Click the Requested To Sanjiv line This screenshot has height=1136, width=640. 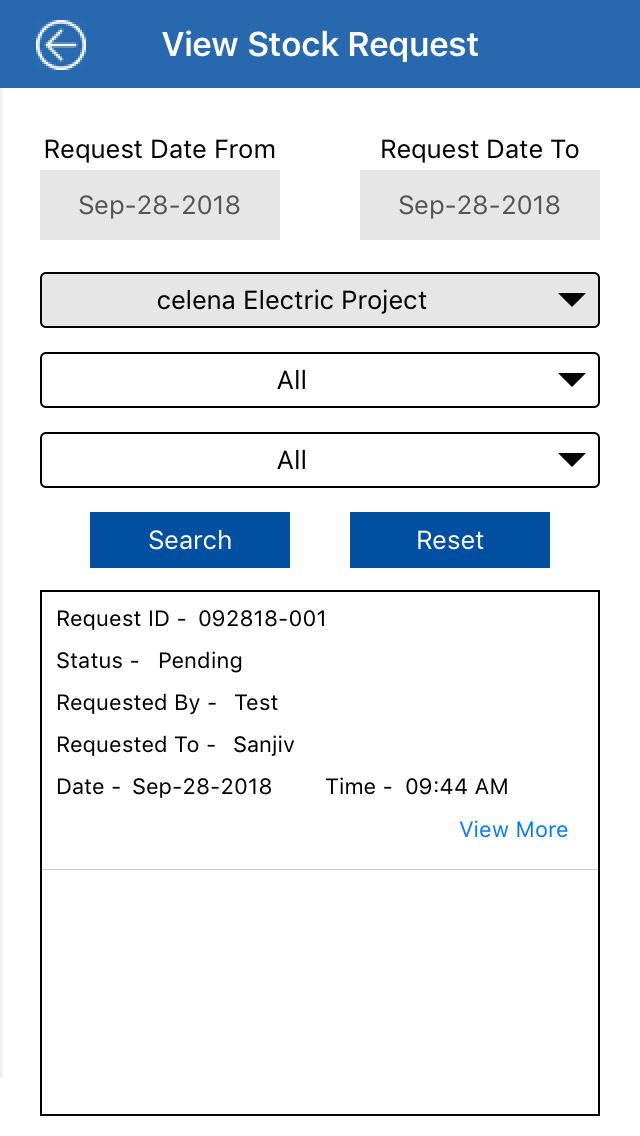coord(175,745)
